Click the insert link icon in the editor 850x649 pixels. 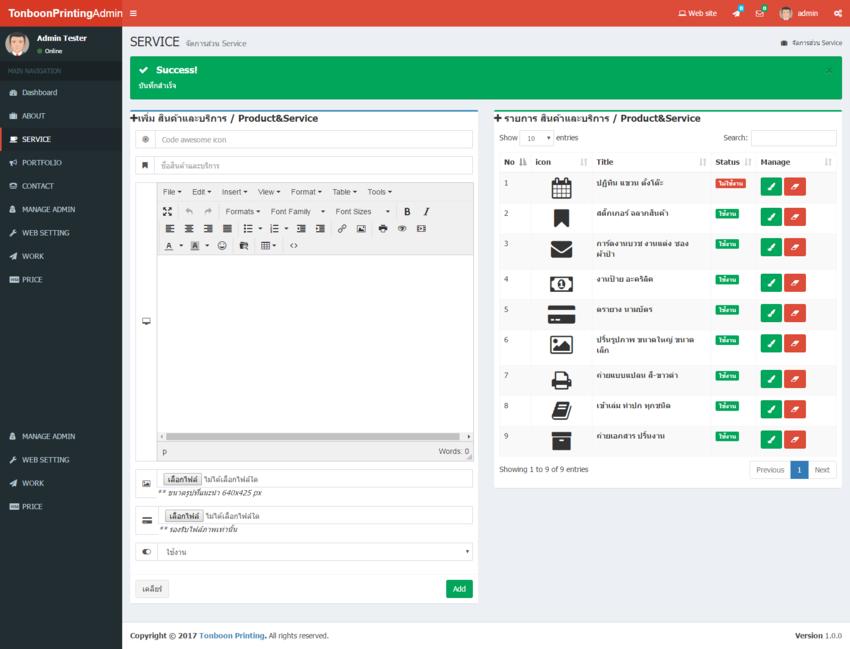click(x=342, y=226)
